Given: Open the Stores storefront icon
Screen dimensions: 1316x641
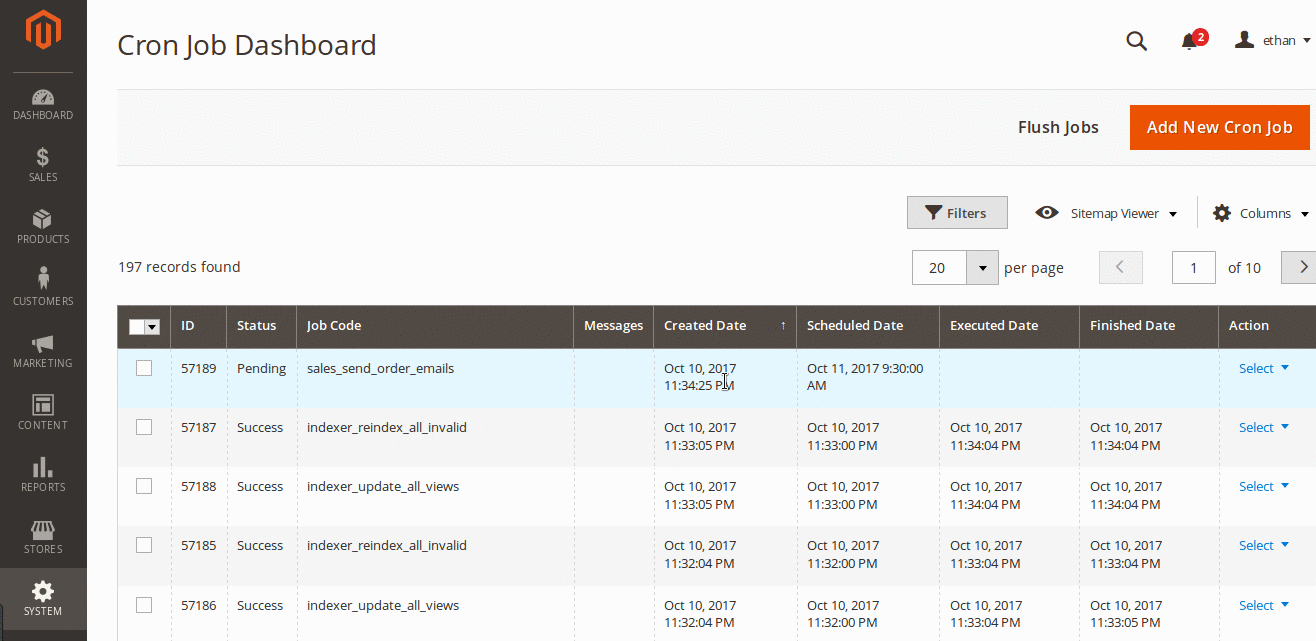Looking at the screenshot, I should click(43, 529).
